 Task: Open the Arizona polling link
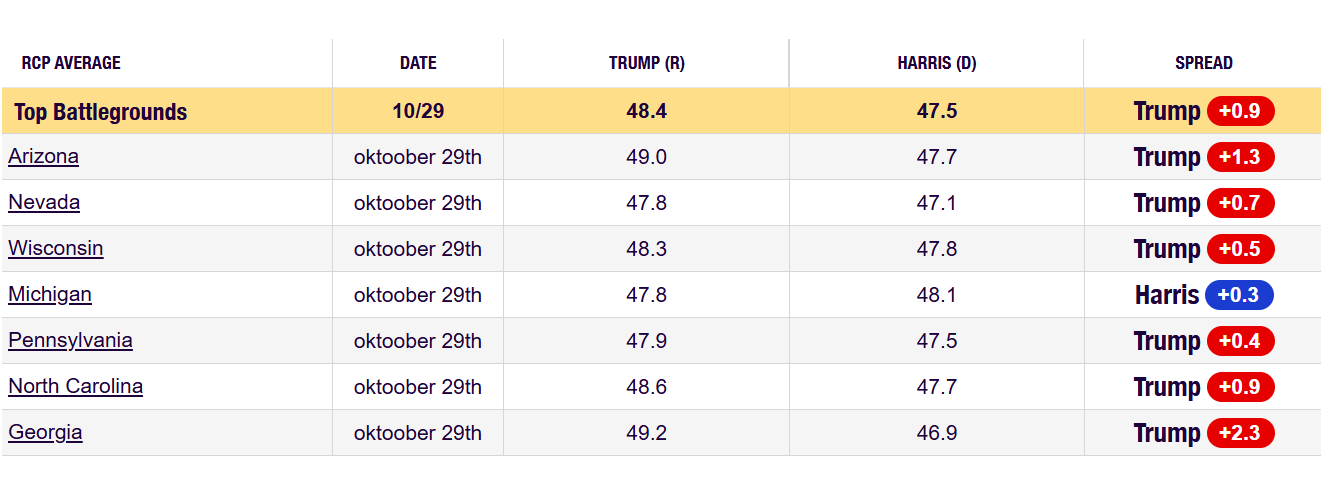pyautogui.click(x=43, y=156)
